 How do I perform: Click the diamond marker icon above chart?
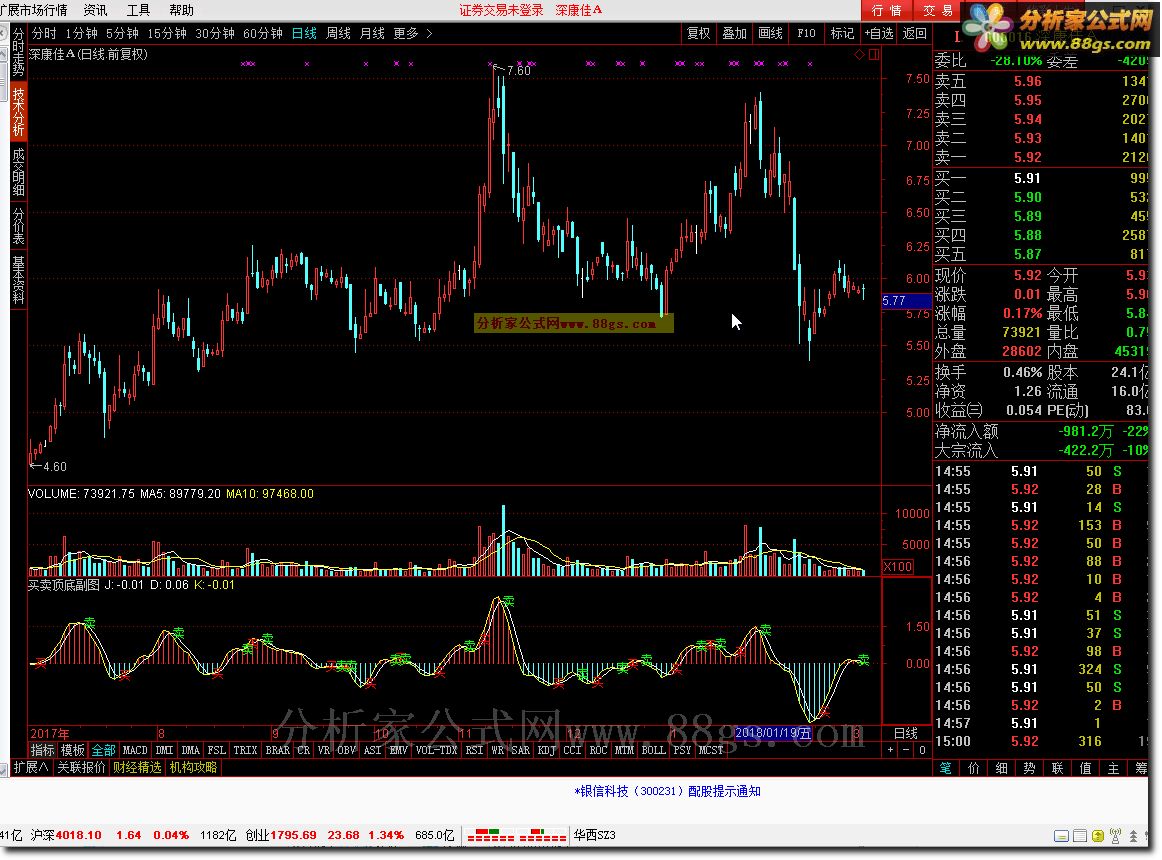pyautogui.click(x=860, y=54)
